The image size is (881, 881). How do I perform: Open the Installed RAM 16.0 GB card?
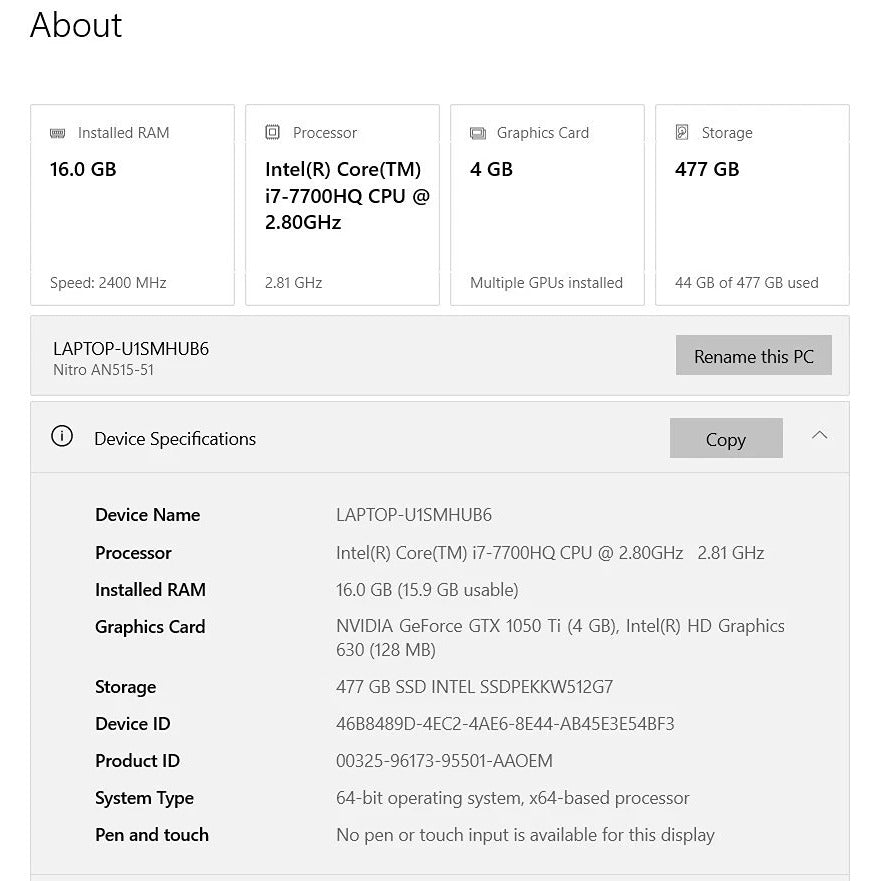(x=132, y=205)
